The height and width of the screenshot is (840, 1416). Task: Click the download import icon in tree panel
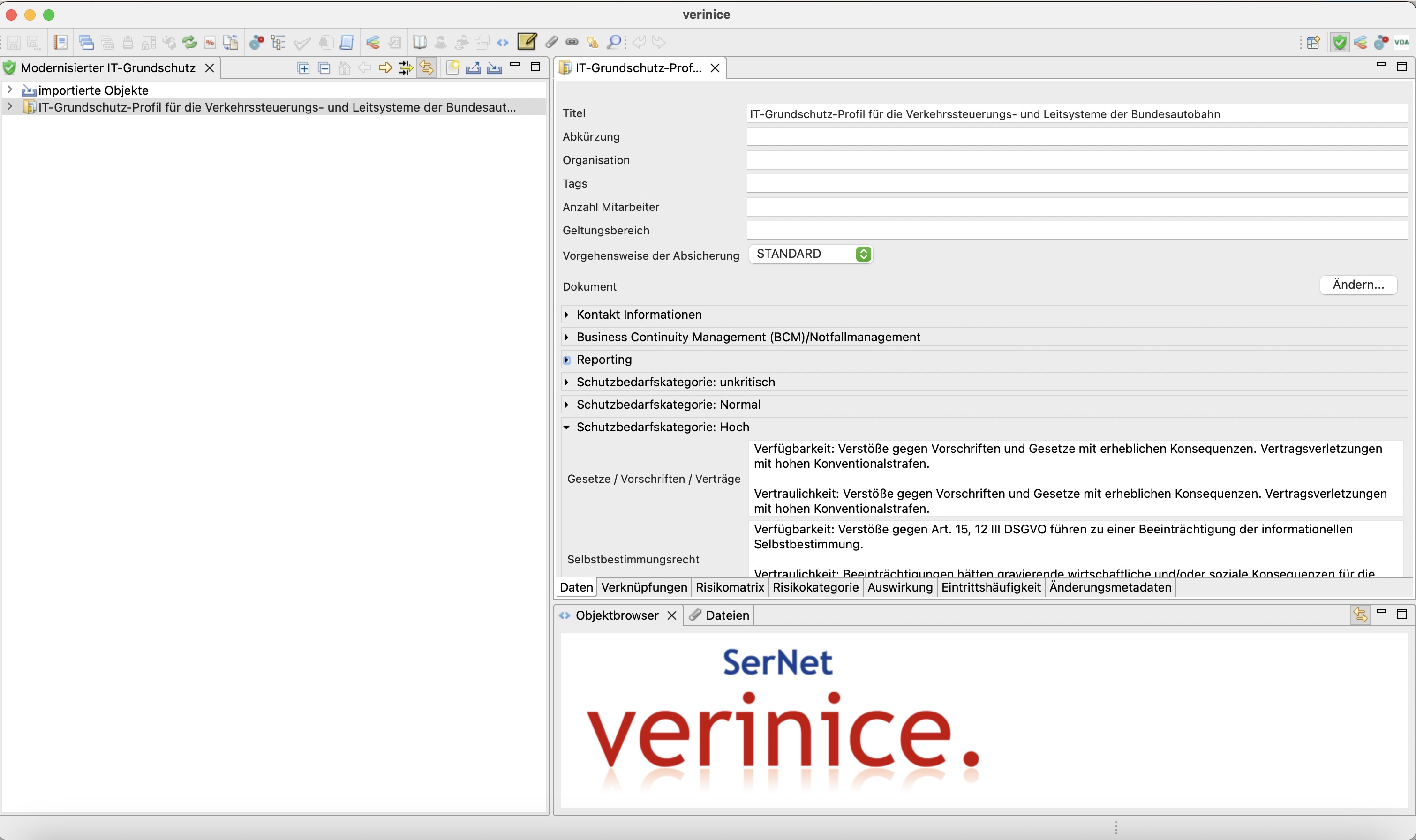[494, 68]
